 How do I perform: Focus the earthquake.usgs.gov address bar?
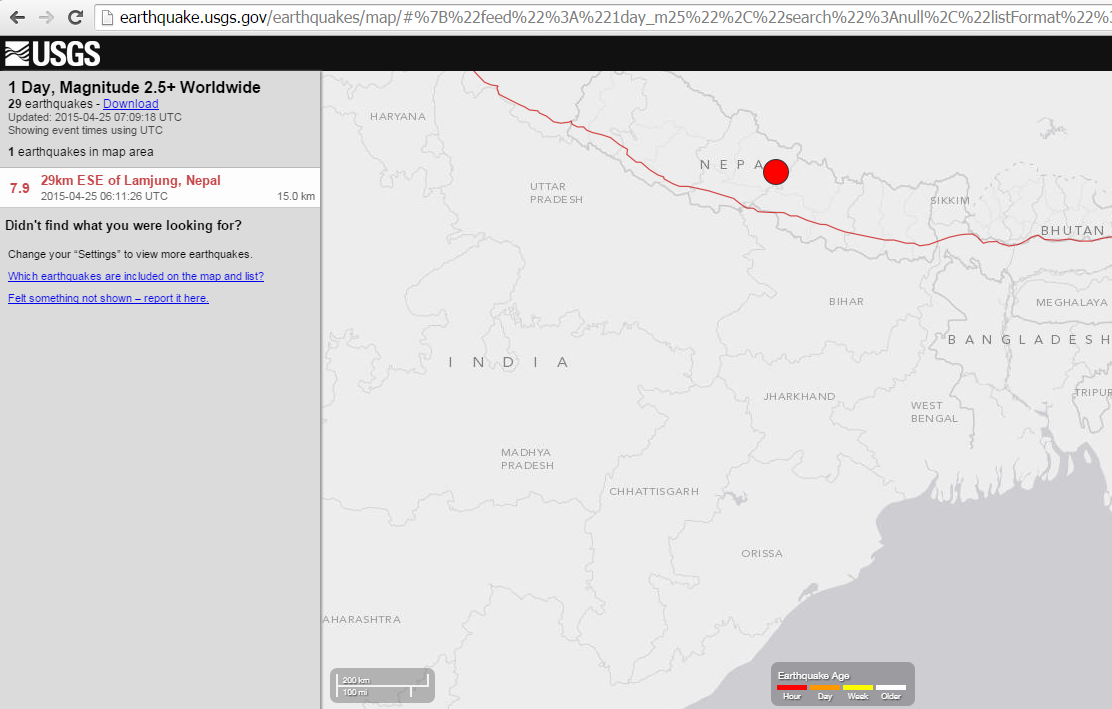tap(600, 17)
